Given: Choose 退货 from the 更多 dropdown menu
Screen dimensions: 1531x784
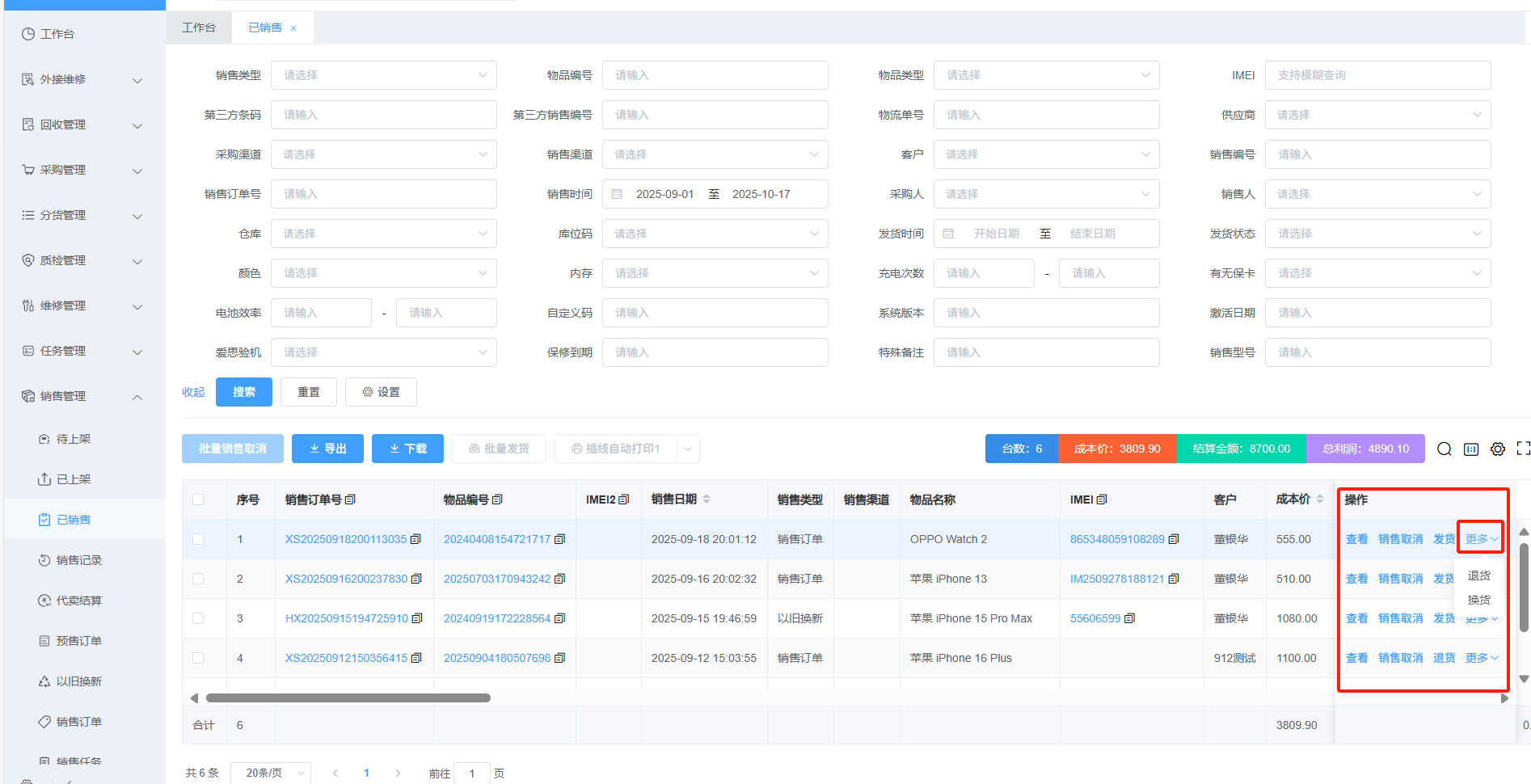Looking at the screenshot, I should click(x=1478, y=575).
